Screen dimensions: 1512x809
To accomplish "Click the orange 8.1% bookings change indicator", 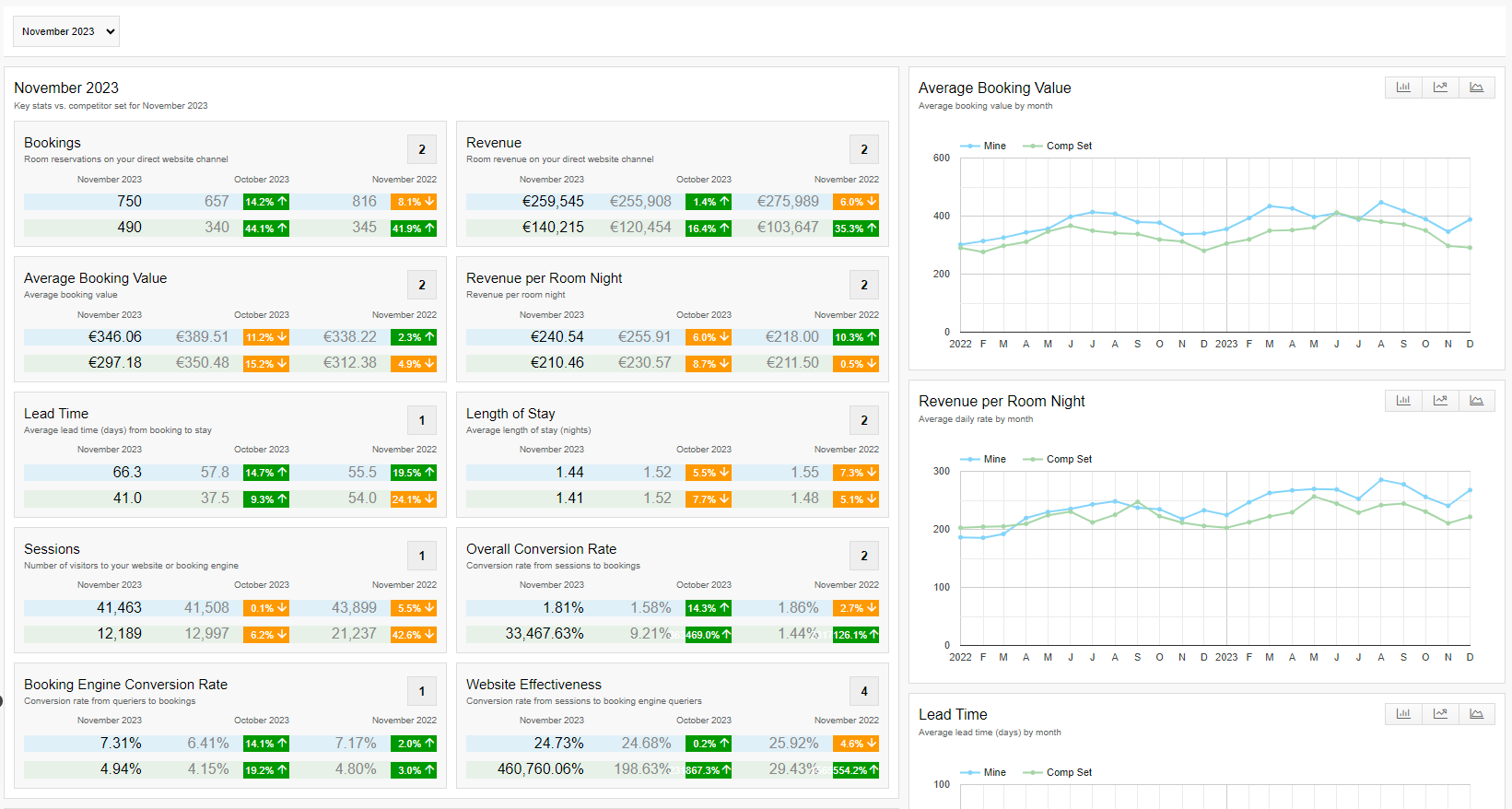I will (414, 202).
